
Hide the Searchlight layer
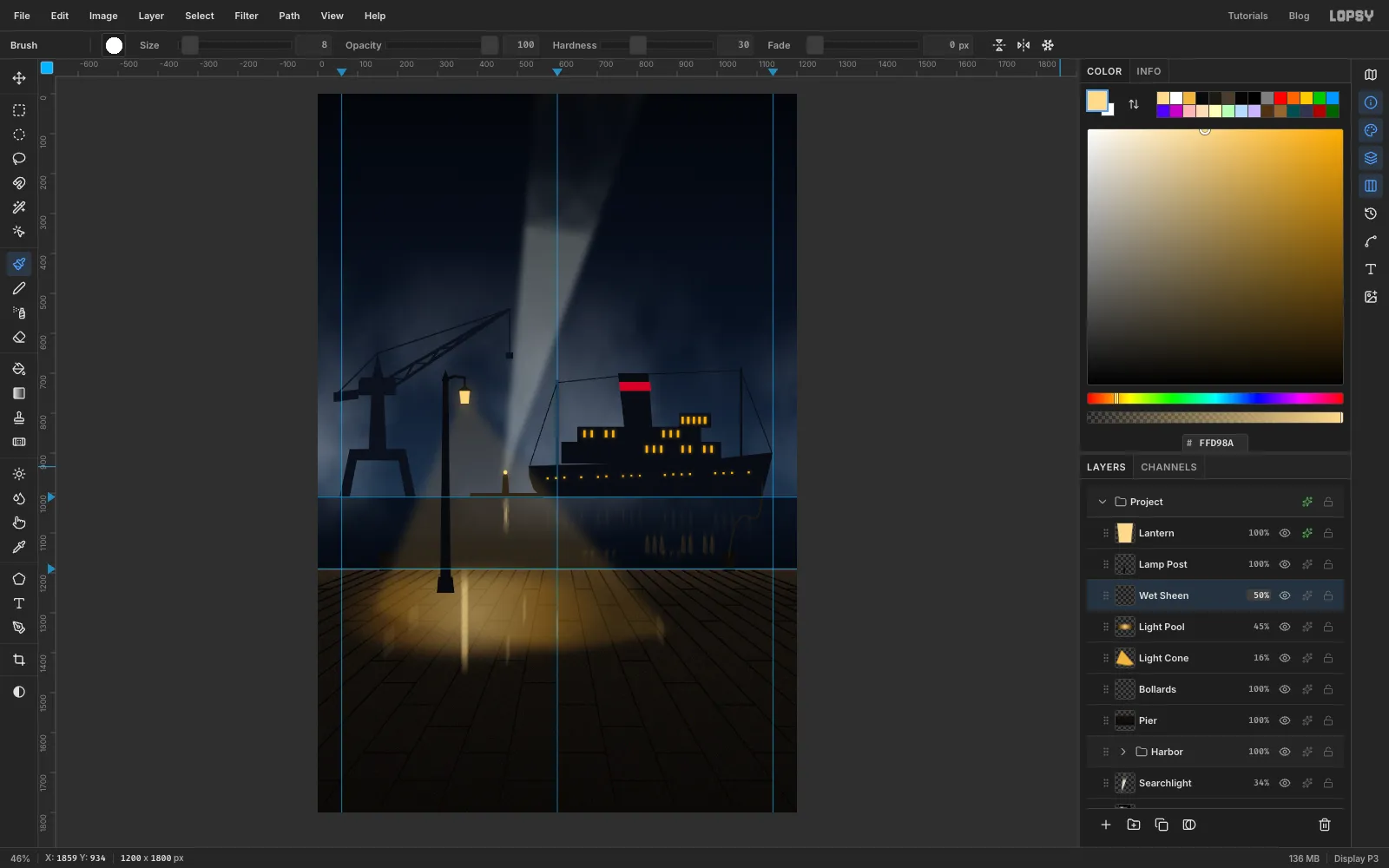pyautogui.click(x=1285, y=783)
